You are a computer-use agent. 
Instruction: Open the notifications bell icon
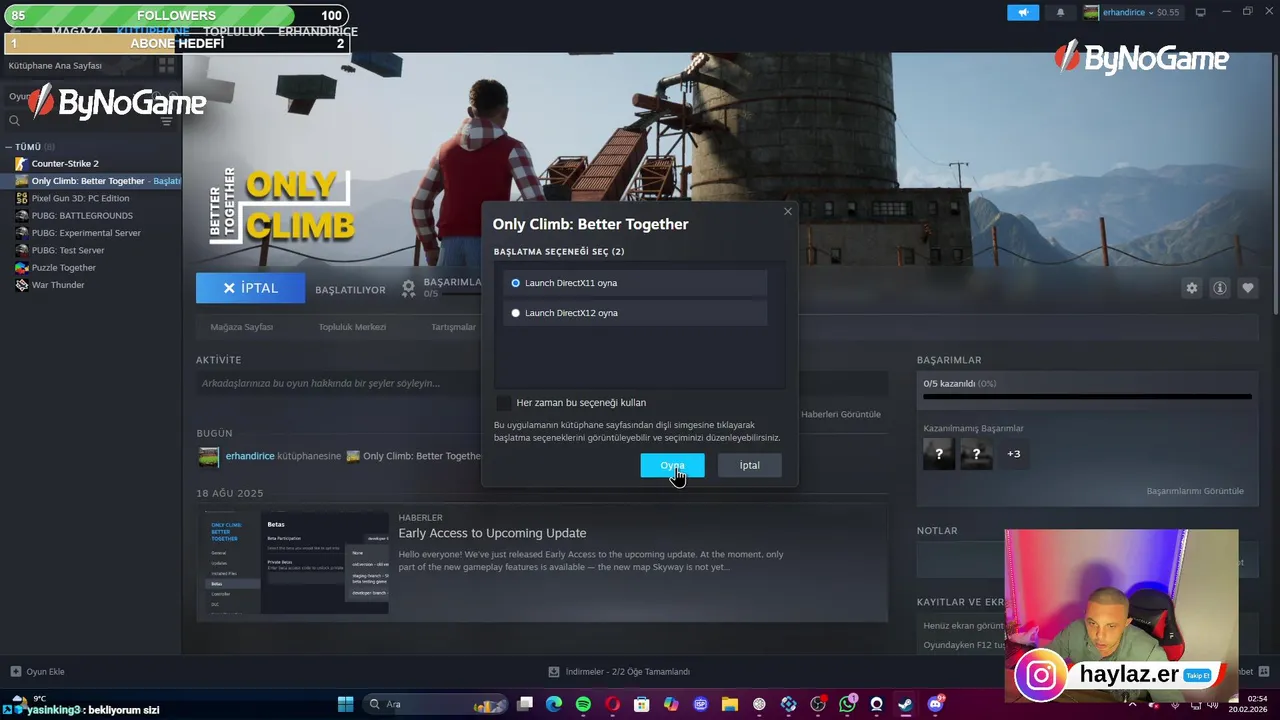1060,12
